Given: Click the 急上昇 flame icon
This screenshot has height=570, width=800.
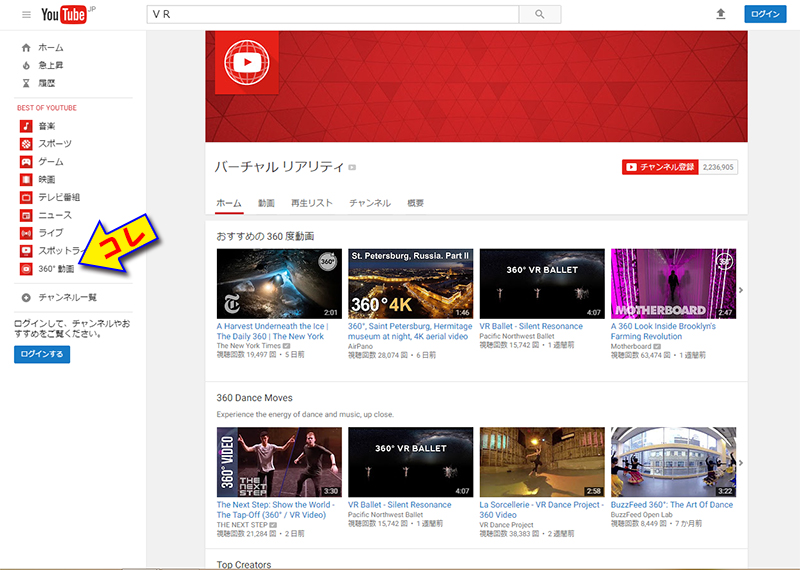Looking at the screenshot, I should [x=26, y=65].
